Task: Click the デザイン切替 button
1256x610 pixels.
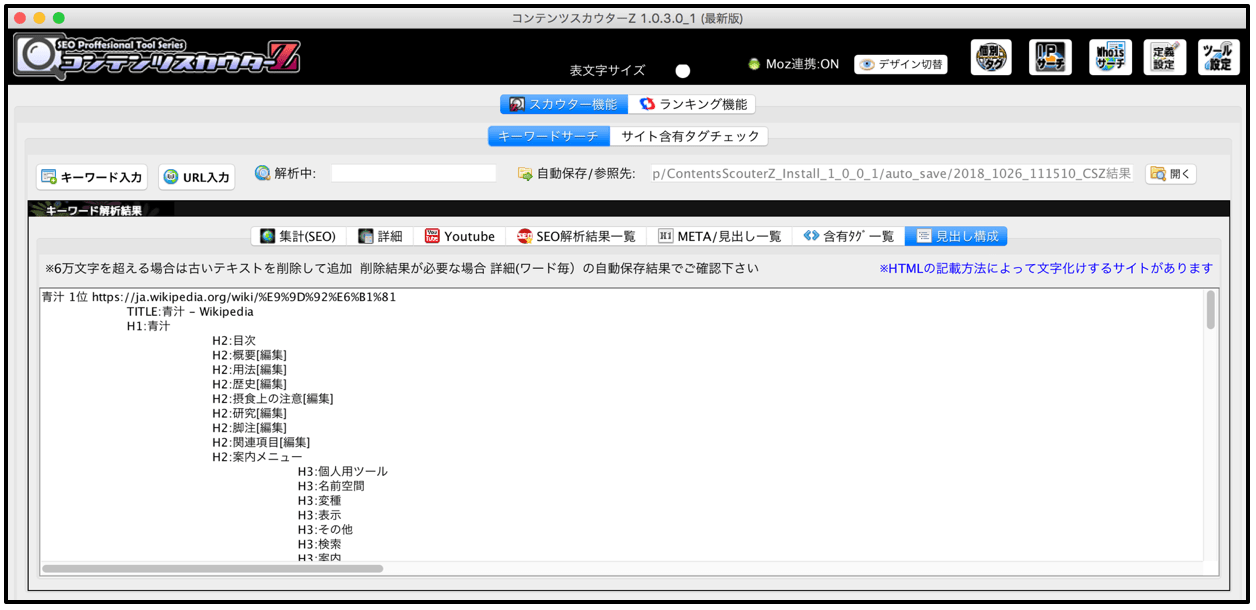Action: [901, 64]
